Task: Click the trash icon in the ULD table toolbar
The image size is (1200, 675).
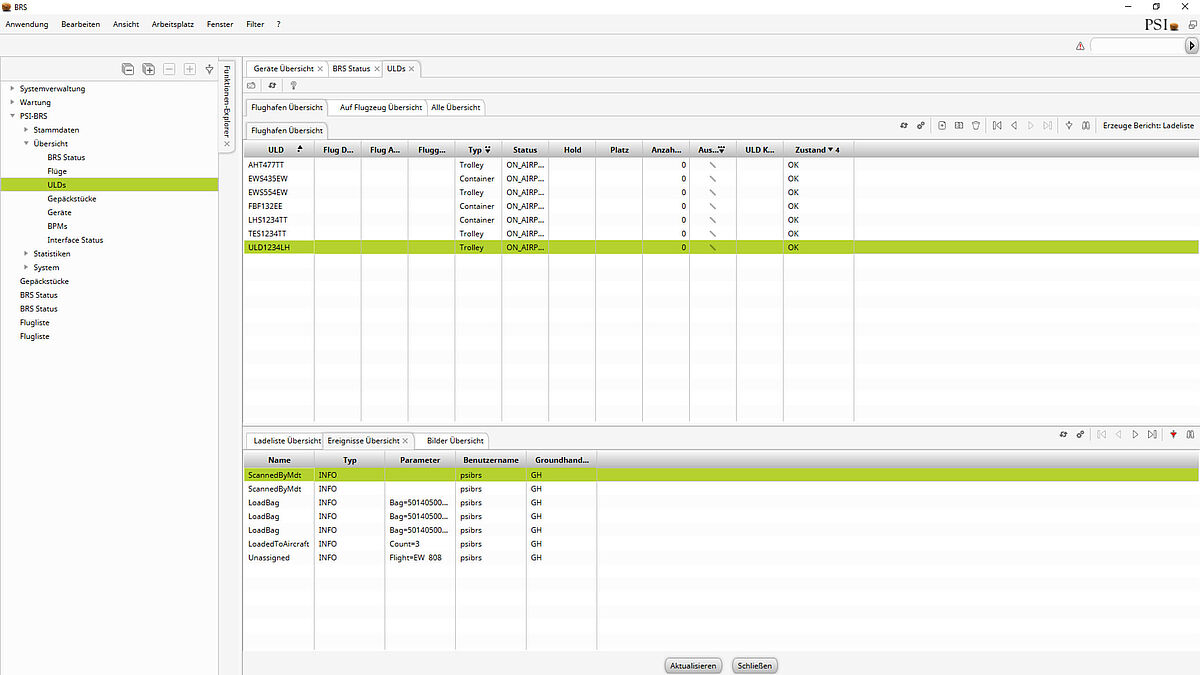Action: pyautogui.click(x=975, y=125)
